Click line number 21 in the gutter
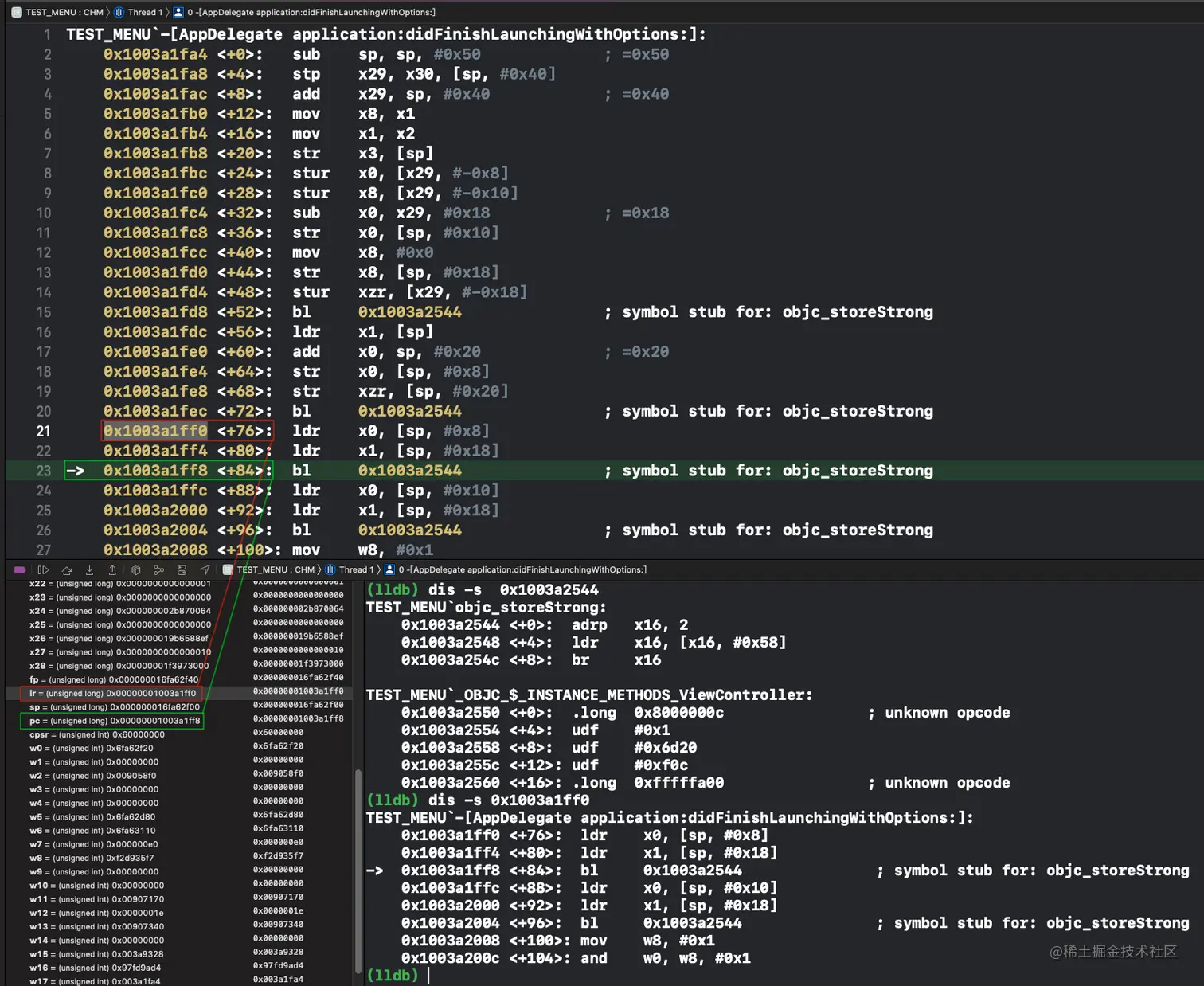 (43, 431)
